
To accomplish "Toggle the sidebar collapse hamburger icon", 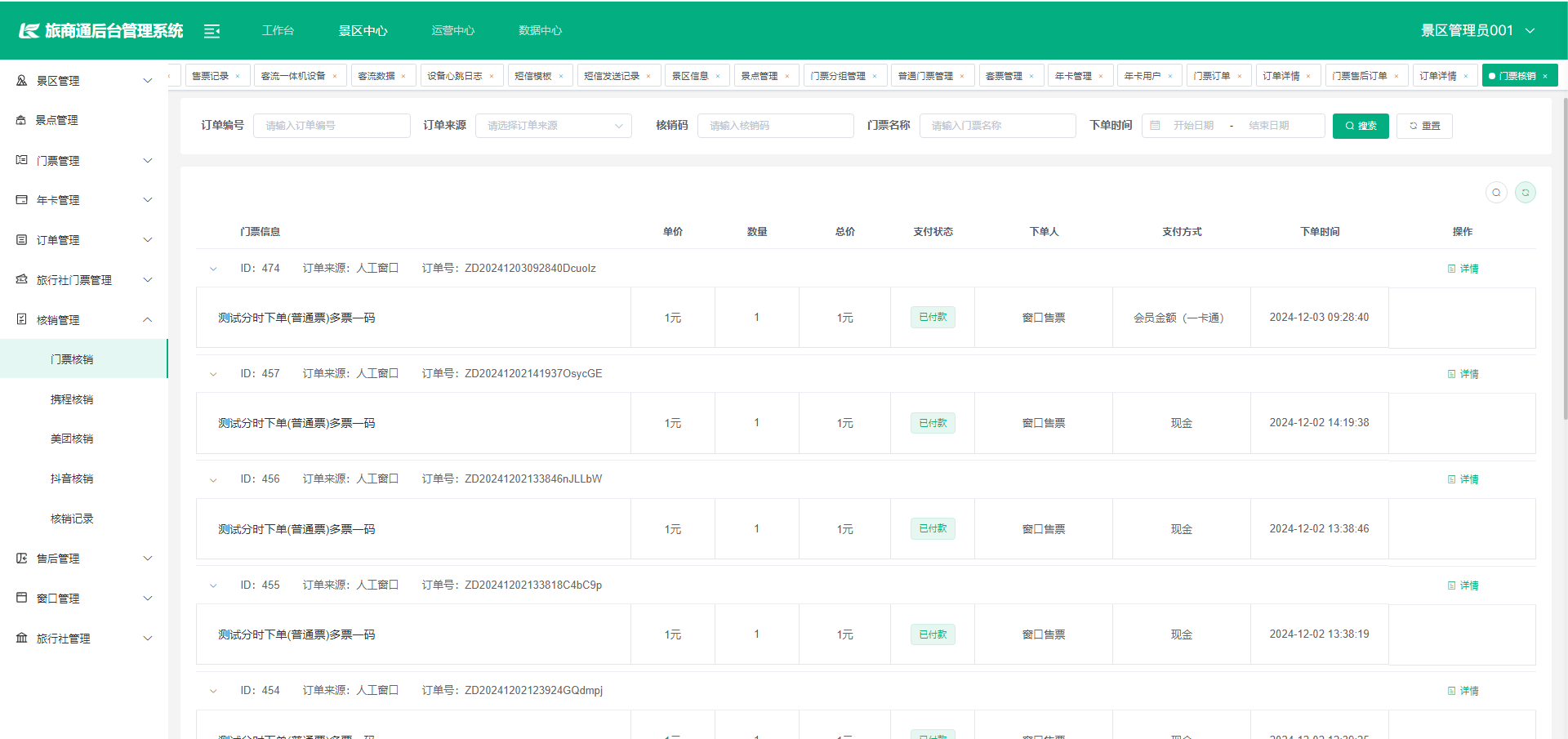I will (212, 31).
